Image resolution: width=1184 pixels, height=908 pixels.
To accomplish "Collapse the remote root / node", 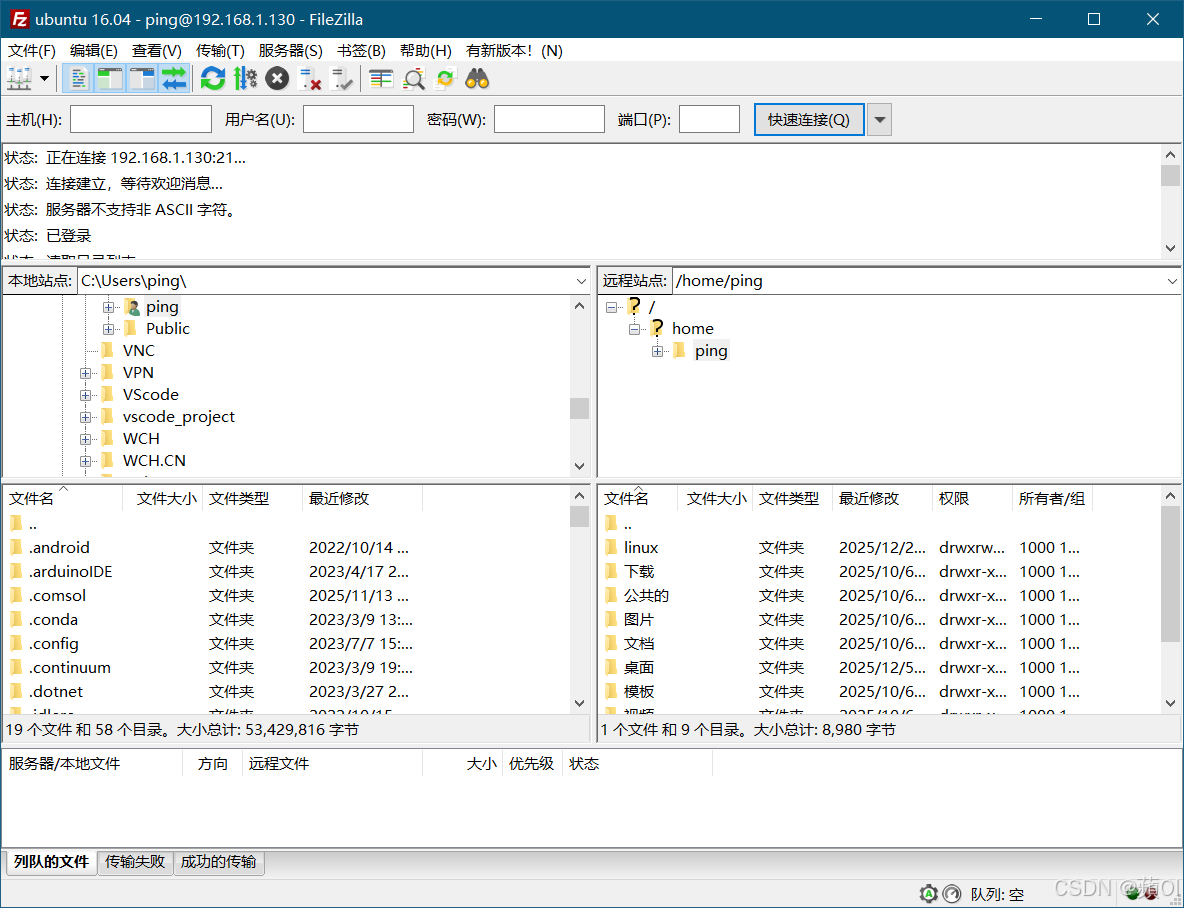I will [611, 307].
